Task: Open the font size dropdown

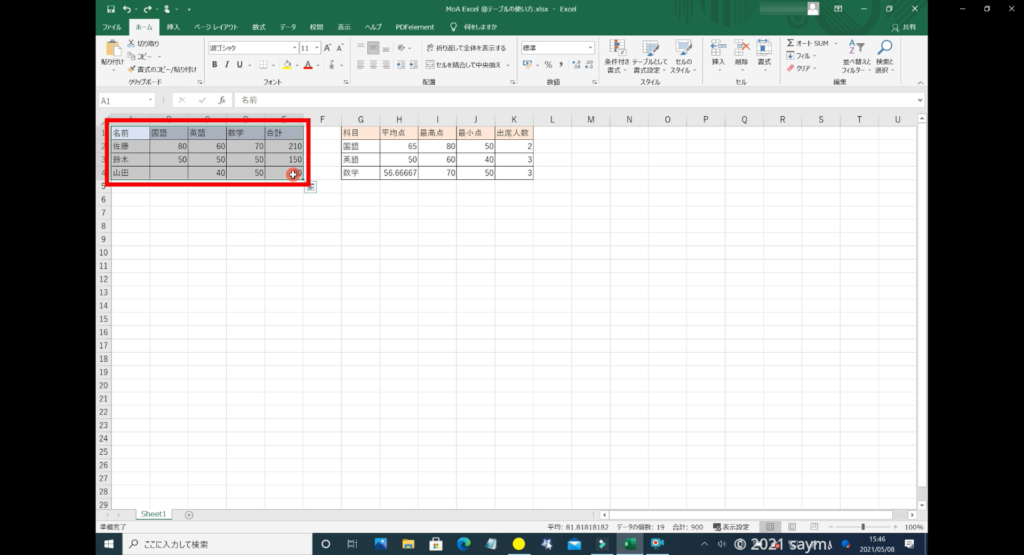Action: click(317, 47)
